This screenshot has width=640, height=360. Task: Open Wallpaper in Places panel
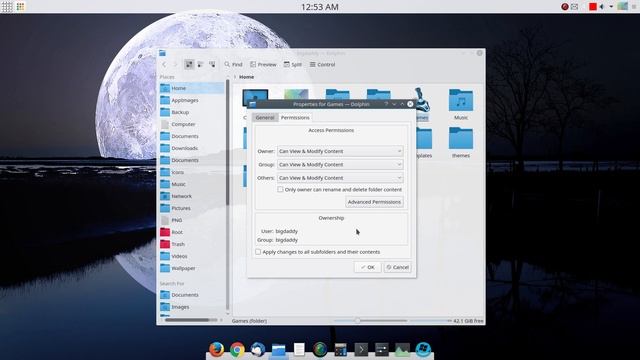(x=192, y=268)
